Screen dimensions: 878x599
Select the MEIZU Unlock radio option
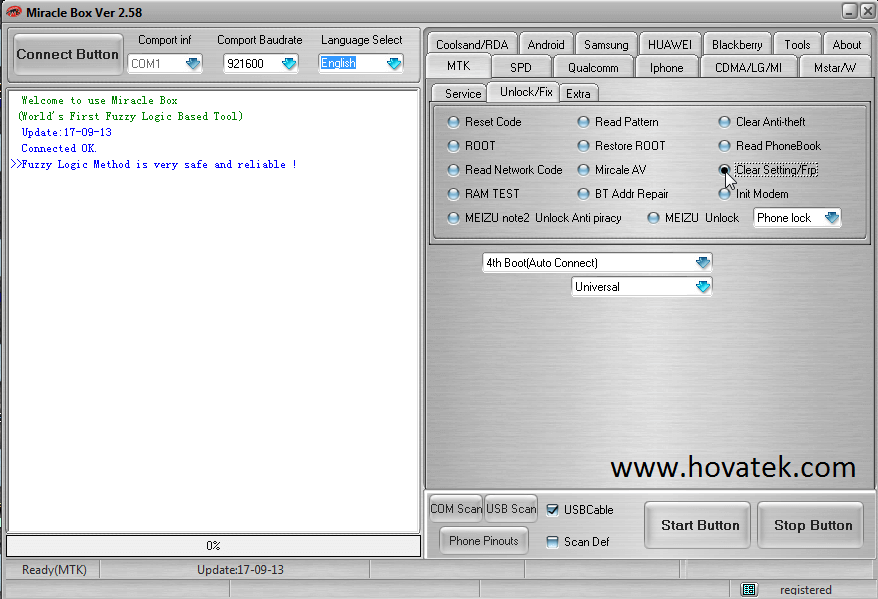click(x=693, y=218)
